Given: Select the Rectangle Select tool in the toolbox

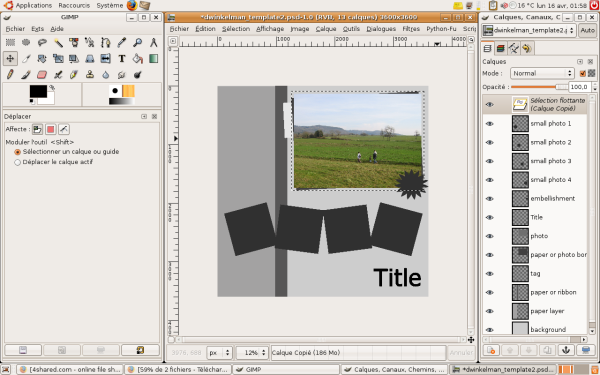Looking at the screenshot, I should (x=10, y=42).
